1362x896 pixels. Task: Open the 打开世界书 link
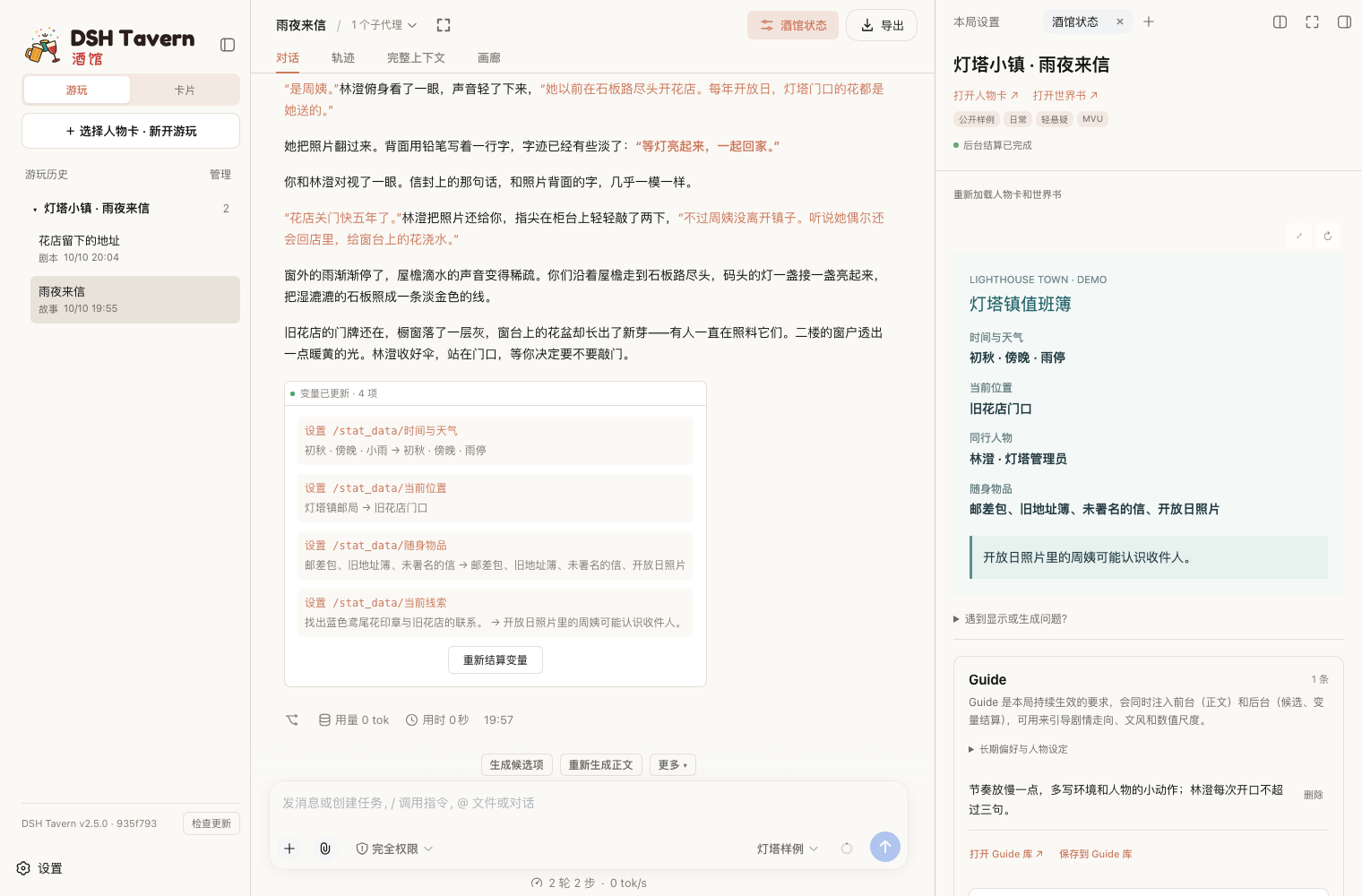1065,95
